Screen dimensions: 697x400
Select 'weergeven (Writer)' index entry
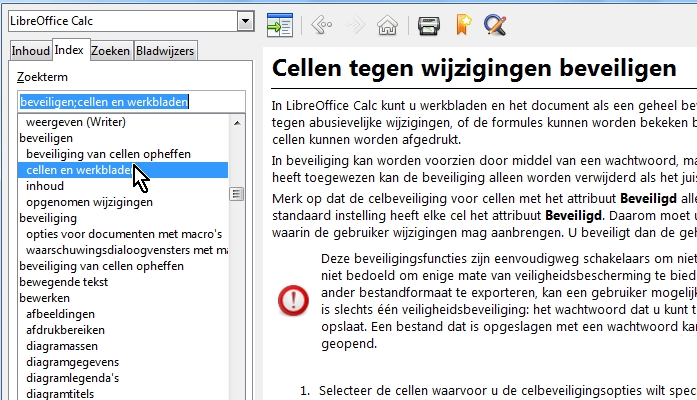76,122
